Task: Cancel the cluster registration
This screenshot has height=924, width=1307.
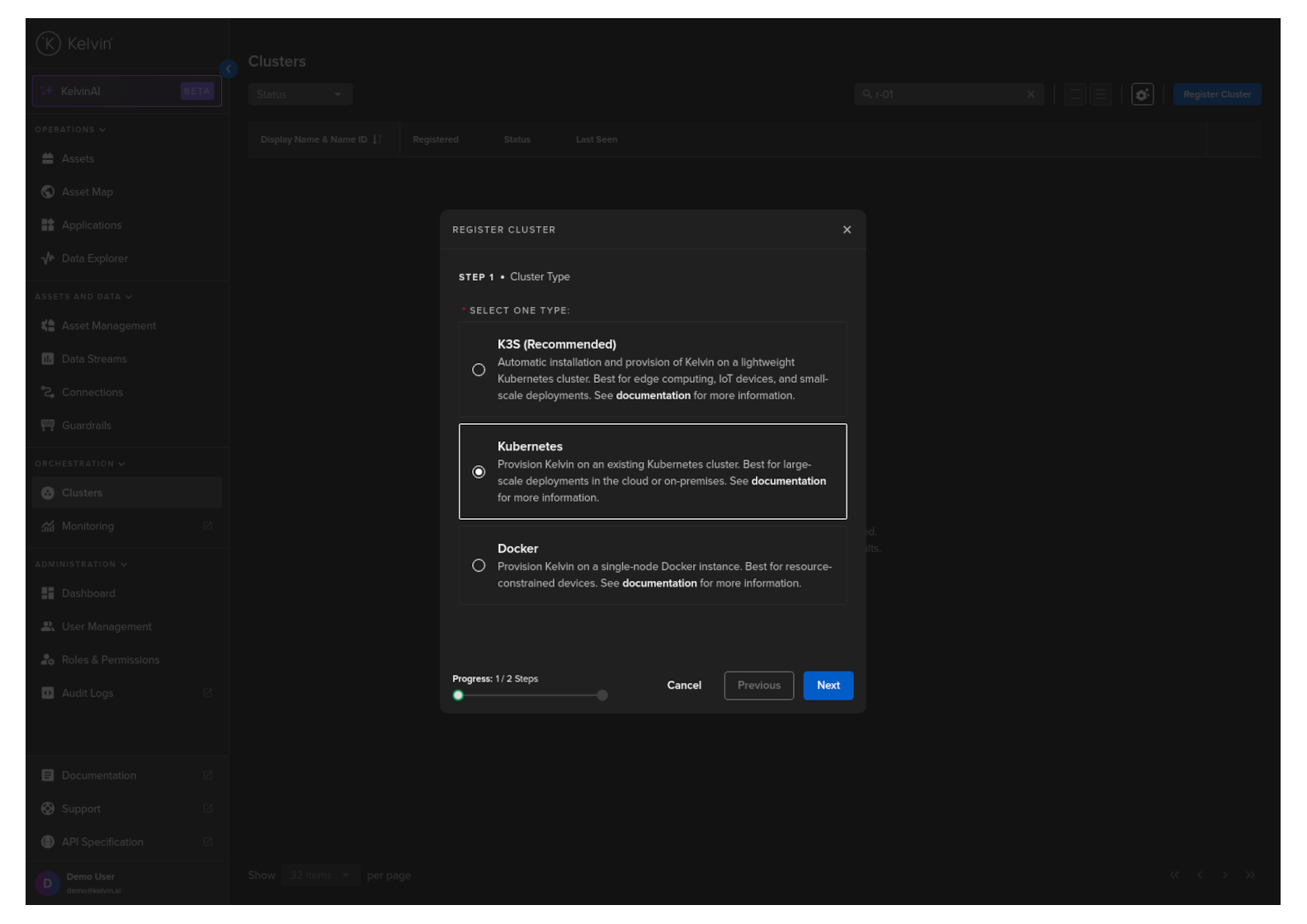Action: click(684, 686)
